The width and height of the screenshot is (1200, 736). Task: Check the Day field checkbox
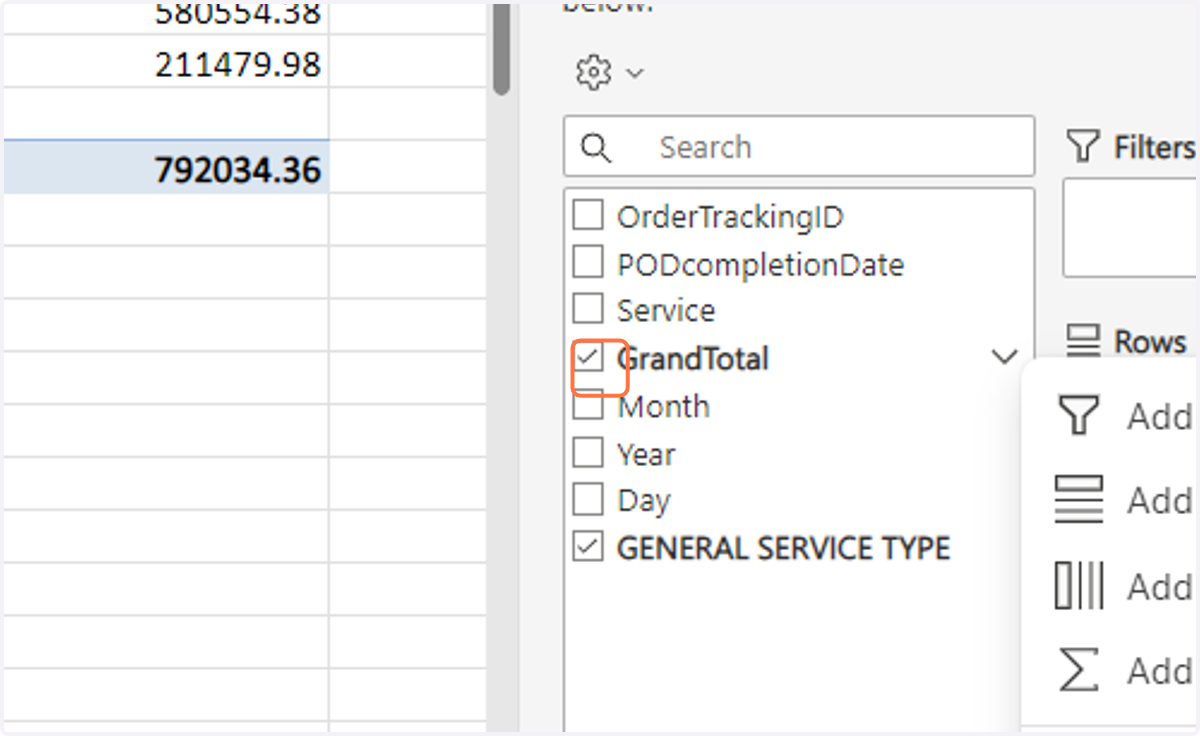point(588,499)
